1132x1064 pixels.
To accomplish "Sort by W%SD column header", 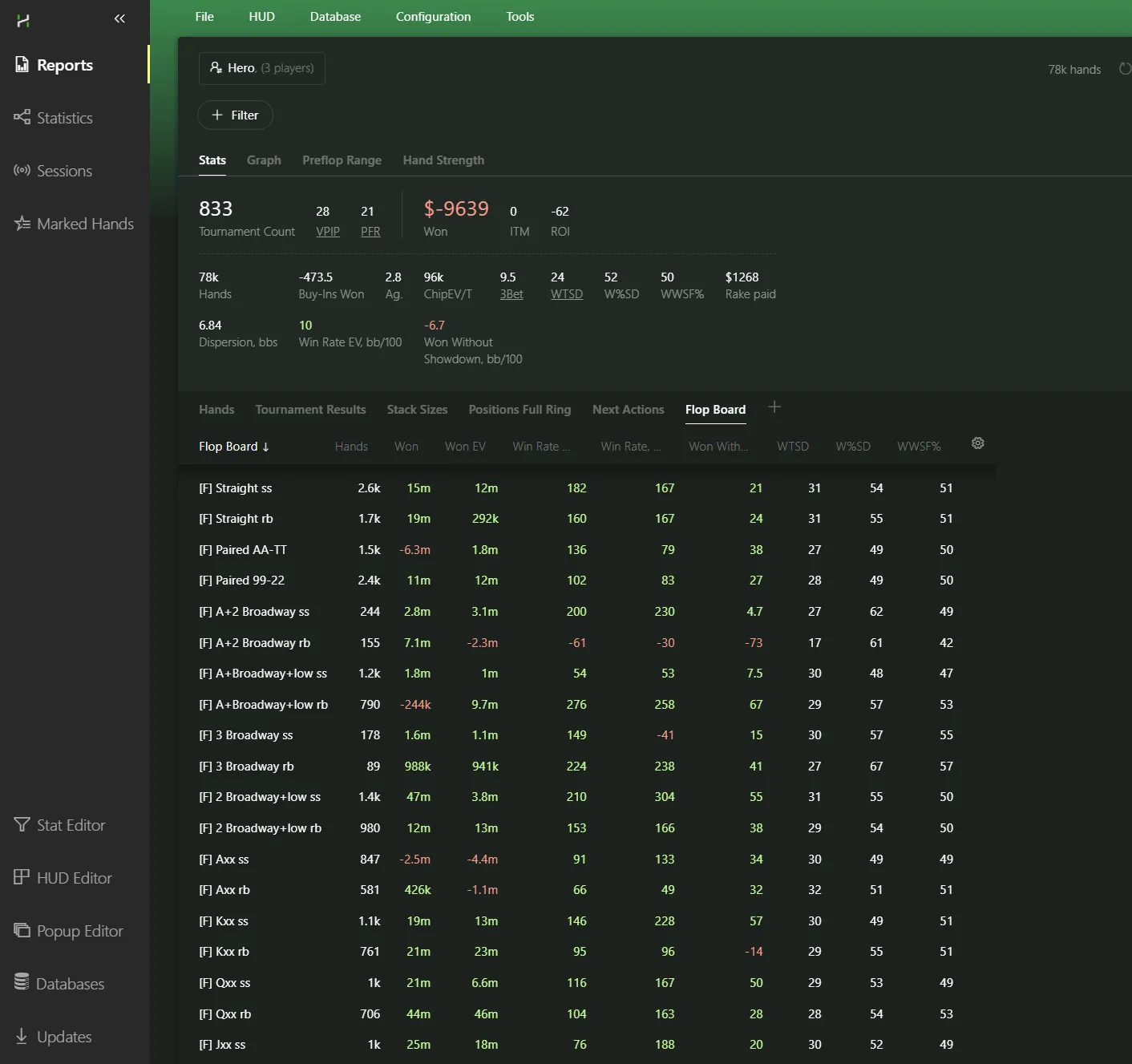I will tap(853, 447).
